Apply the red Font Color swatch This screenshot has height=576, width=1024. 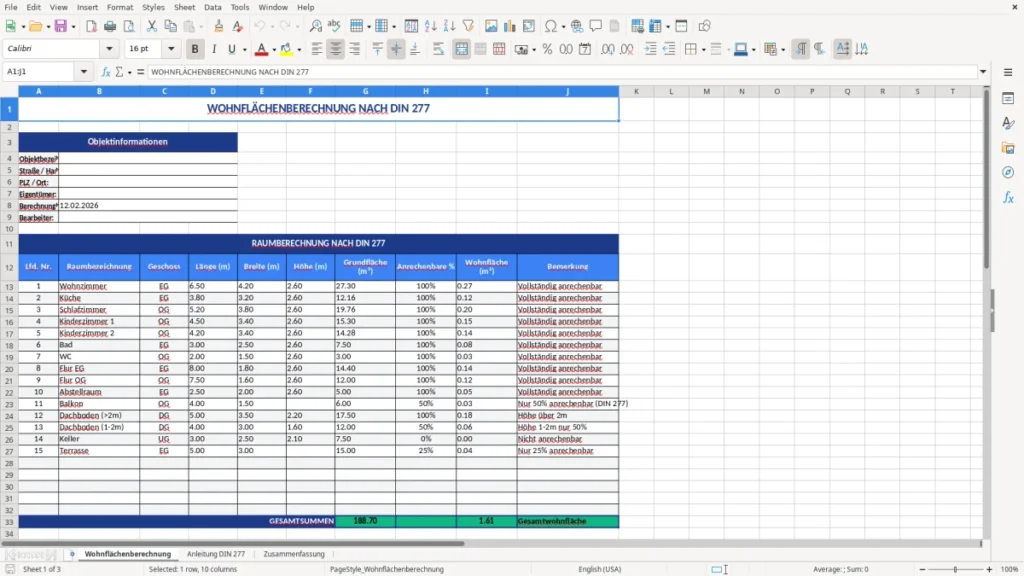(x=261, y=49)
